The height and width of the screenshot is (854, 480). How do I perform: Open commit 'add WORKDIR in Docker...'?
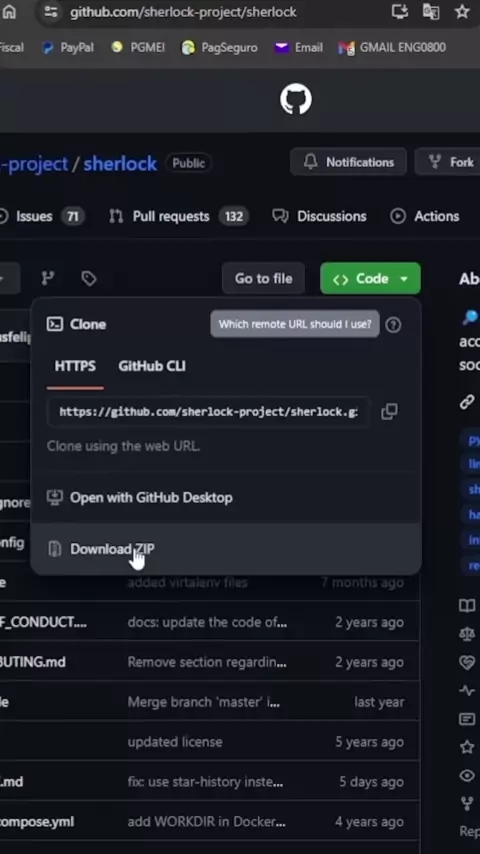(x=206, y=822)
